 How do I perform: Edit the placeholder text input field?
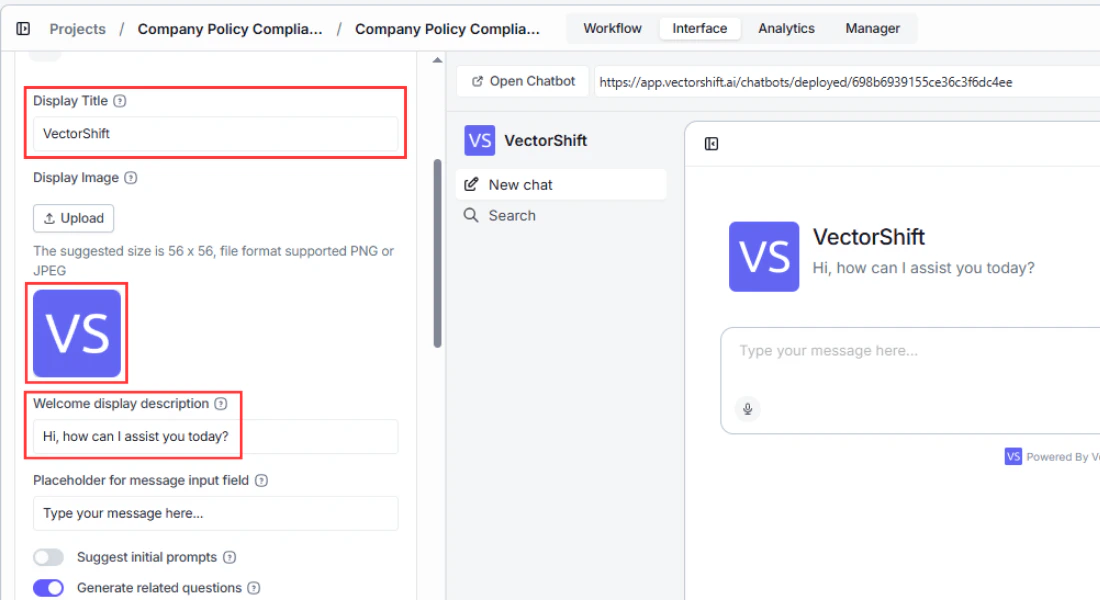[215, 513]
